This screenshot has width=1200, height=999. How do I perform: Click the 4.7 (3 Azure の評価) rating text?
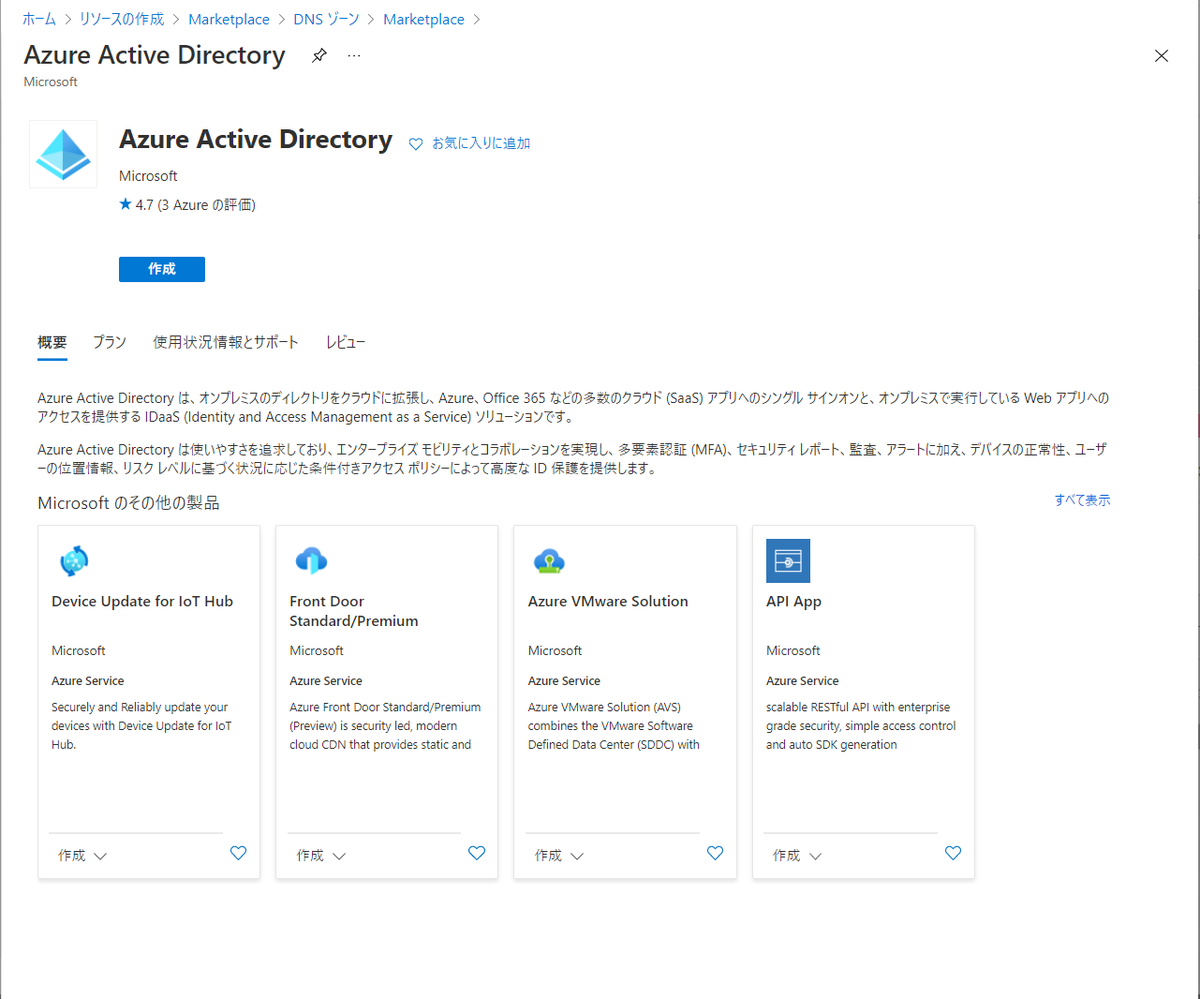(196, 205)
